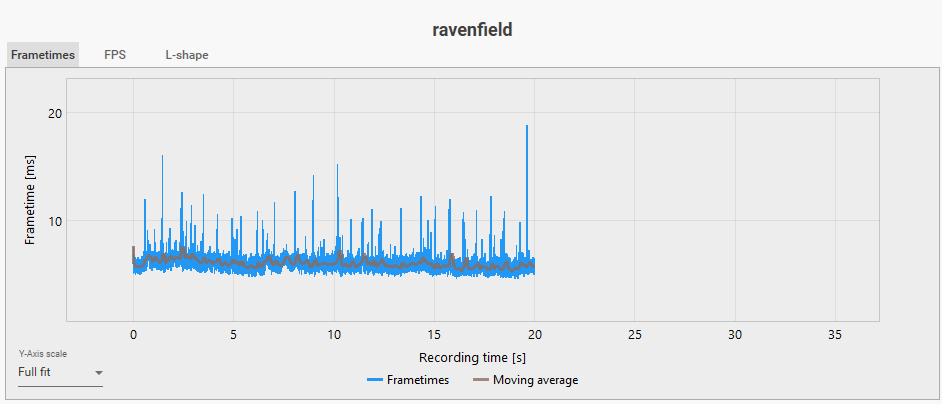Select the L-shape tab
This screenshot has width=942, height=404.
coord(187,55)
